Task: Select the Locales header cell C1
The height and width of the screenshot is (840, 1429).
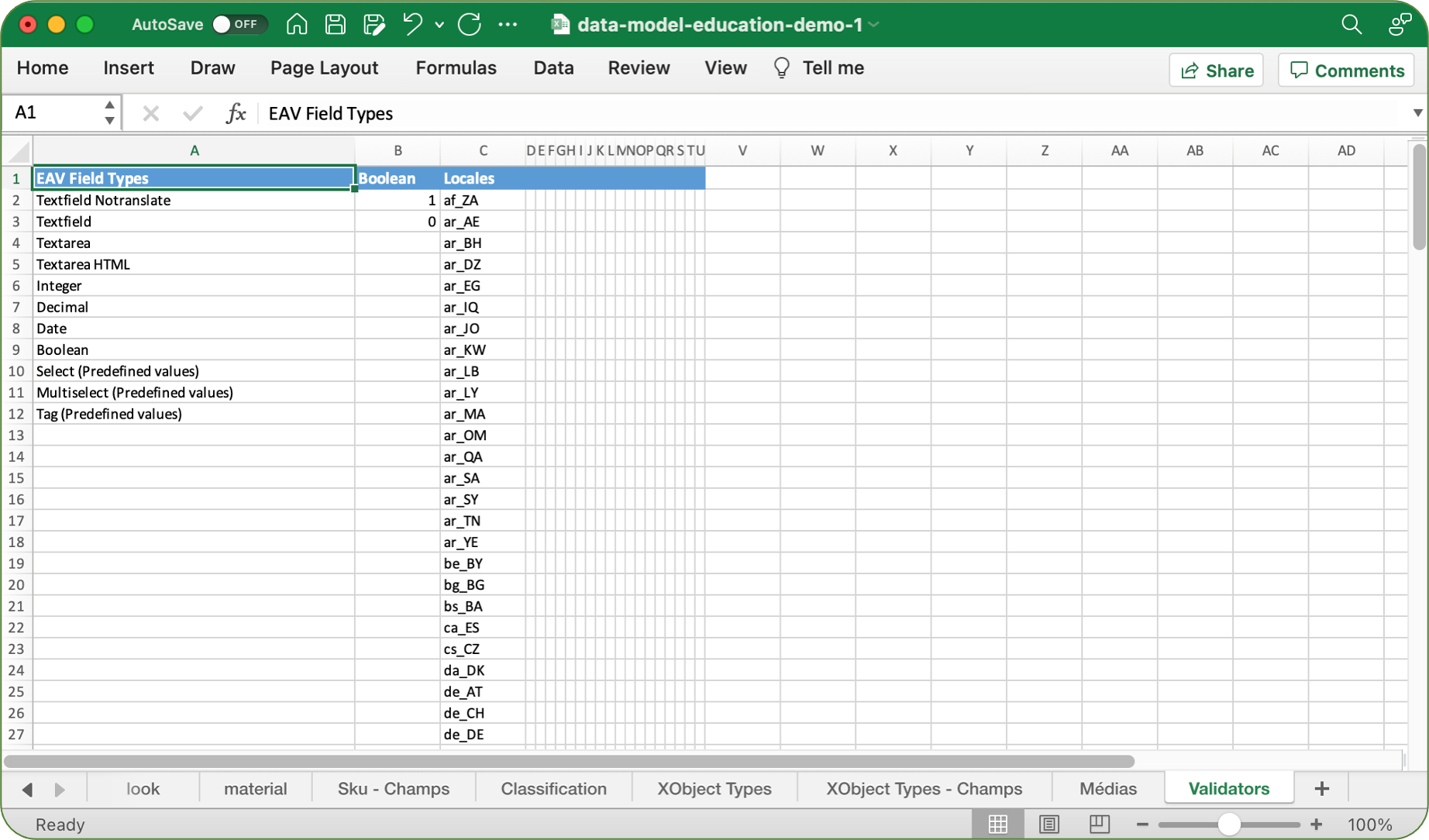Action: coord(483,178)
